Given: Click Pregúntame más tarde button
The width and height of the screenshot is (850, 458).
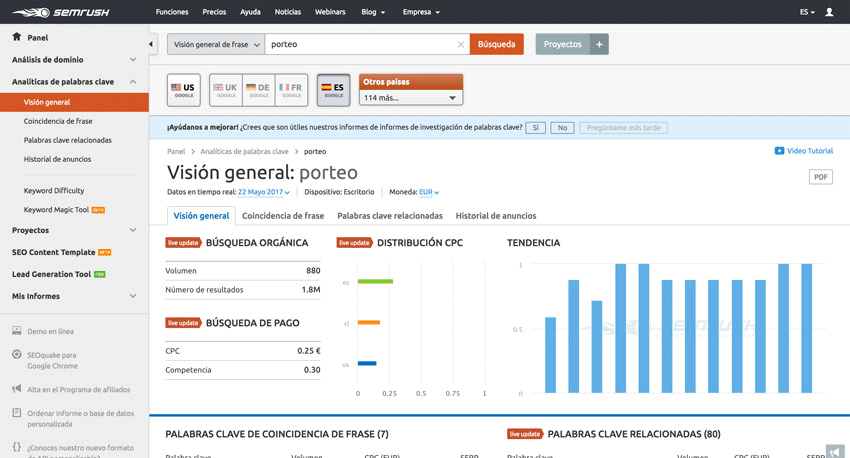Looking at the screenshot, I should point(623,128).
